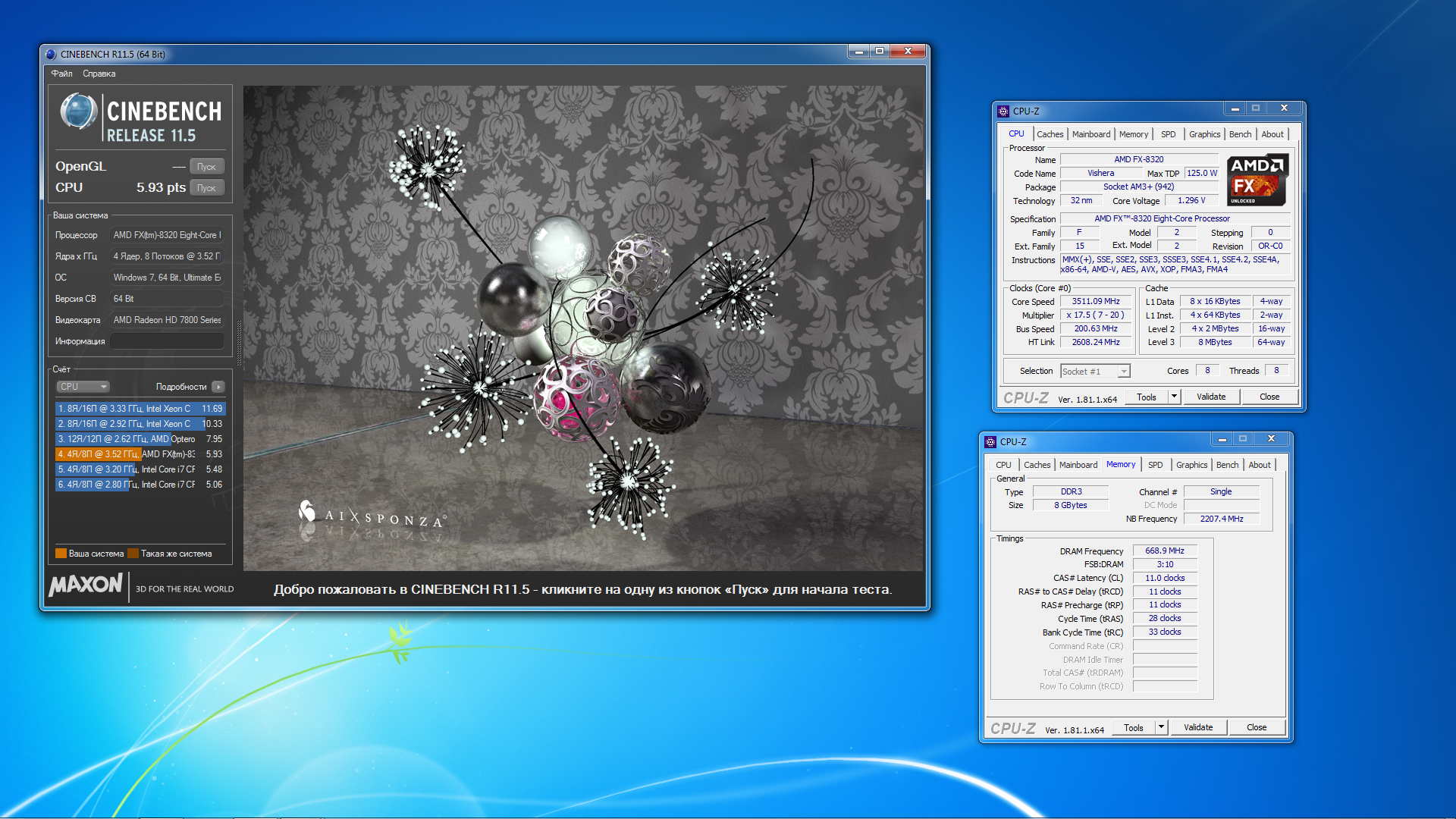Switch to Mainboard tab in lower CPU-Z

coord(1078,465)
